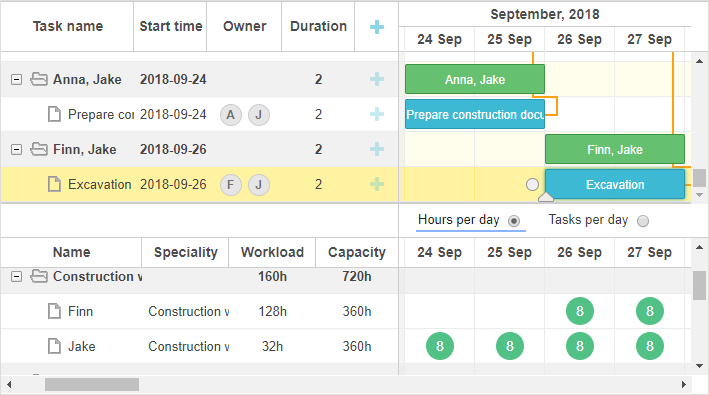The width and height of the screenshot is (709, 395).
Task: Click file icon of Excavation task
Action: [x=54, y=184]
